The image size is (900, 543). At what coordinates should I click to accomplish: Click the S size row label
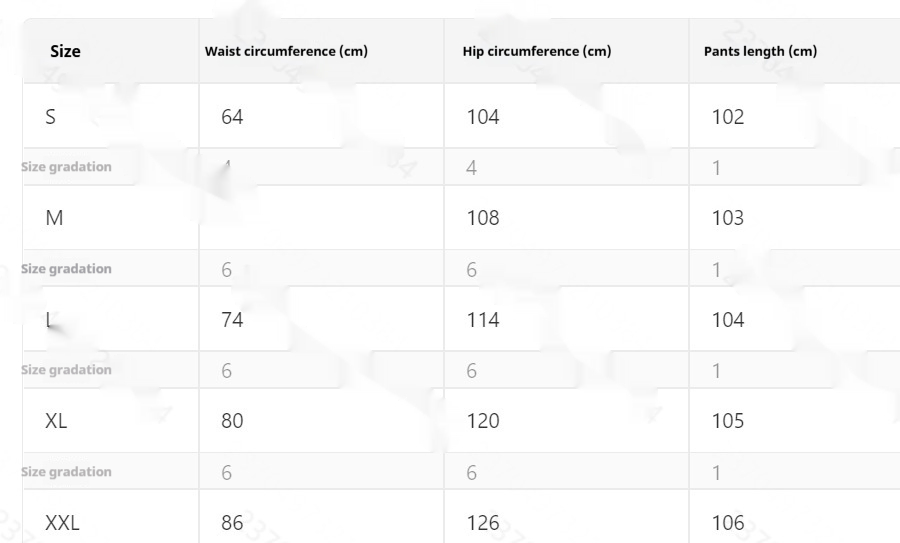point(51,117)
